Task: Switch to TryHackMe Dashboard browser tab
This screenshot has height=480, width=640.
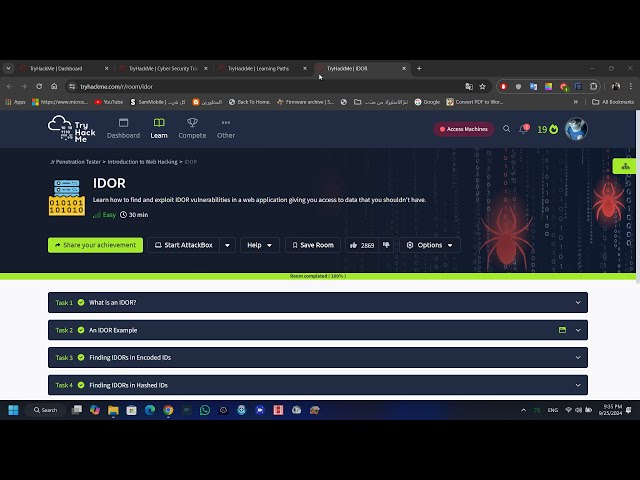Action: (x=64, y=69)
